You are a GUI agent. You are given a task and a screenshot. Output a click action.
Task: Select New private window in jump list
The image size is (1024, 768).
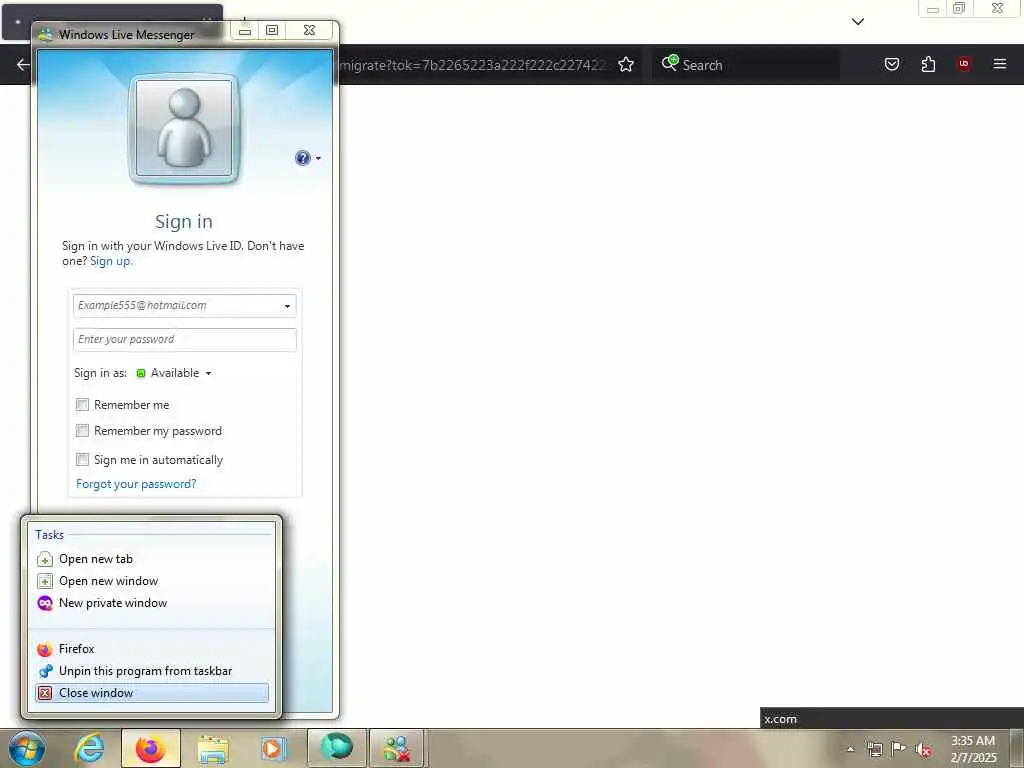(x=152, y=603)
